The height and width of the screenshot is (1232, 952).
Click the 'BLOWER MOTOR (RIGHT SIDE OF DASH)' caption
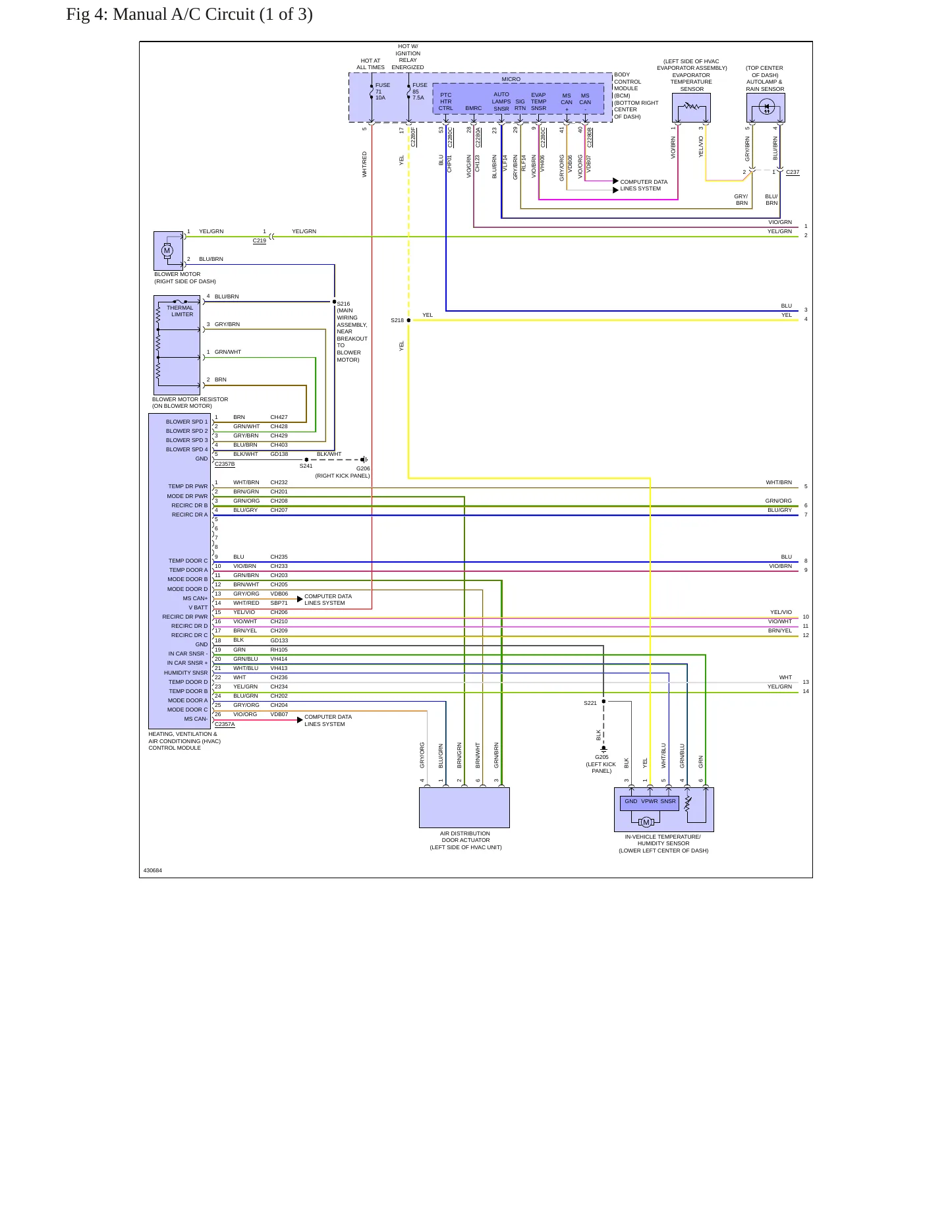click(185, 277)
